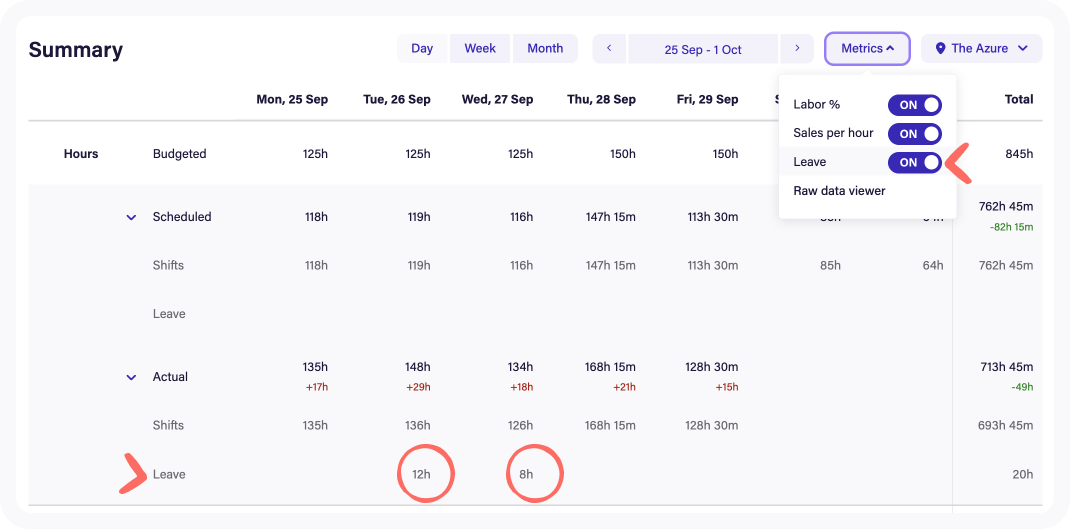Image resolution: width=1070 pixels, height=529 pixels.
Task: Open The Azure location dropdown
Action: 981,49
